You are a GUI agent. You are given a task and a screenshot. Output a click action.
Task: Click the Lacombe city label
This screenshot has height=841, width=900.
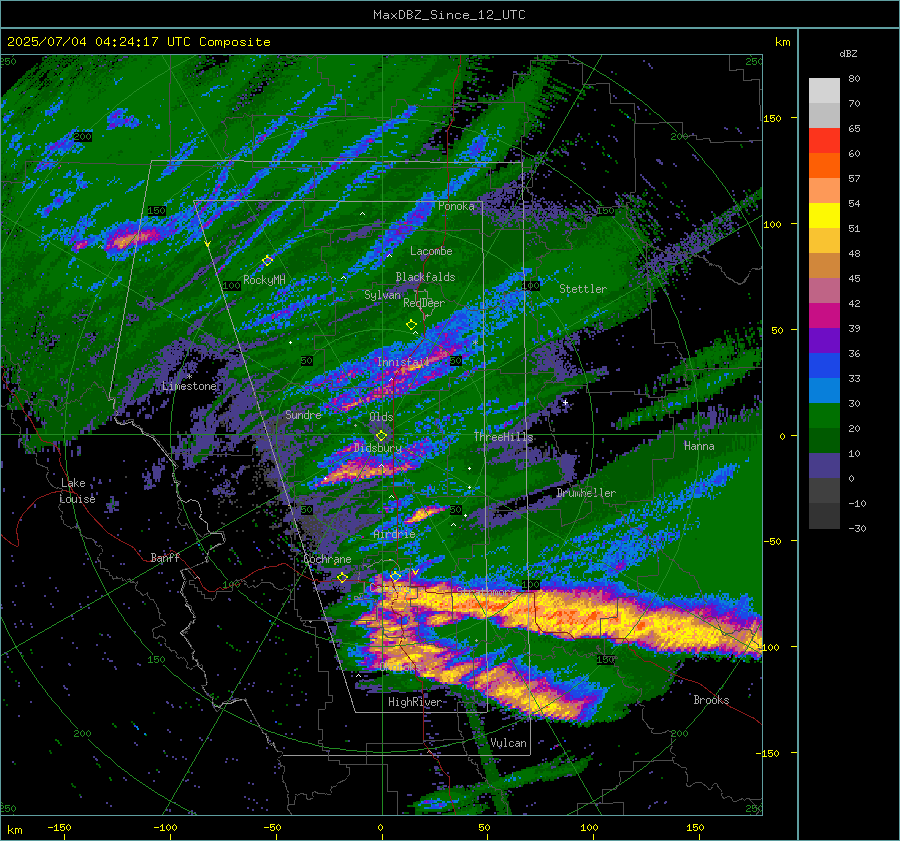tap(431, 251)
